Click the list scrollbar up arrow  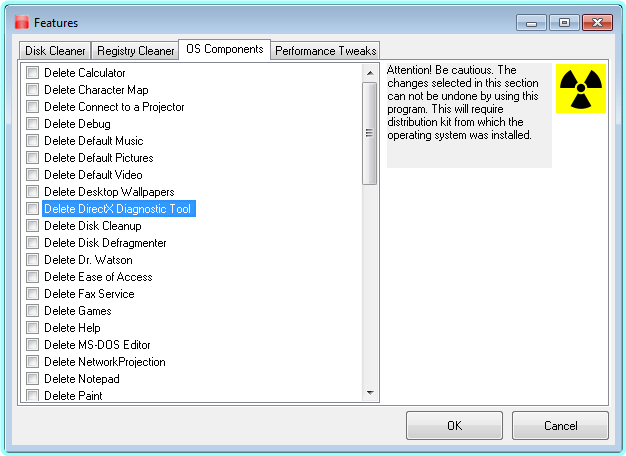370,73
